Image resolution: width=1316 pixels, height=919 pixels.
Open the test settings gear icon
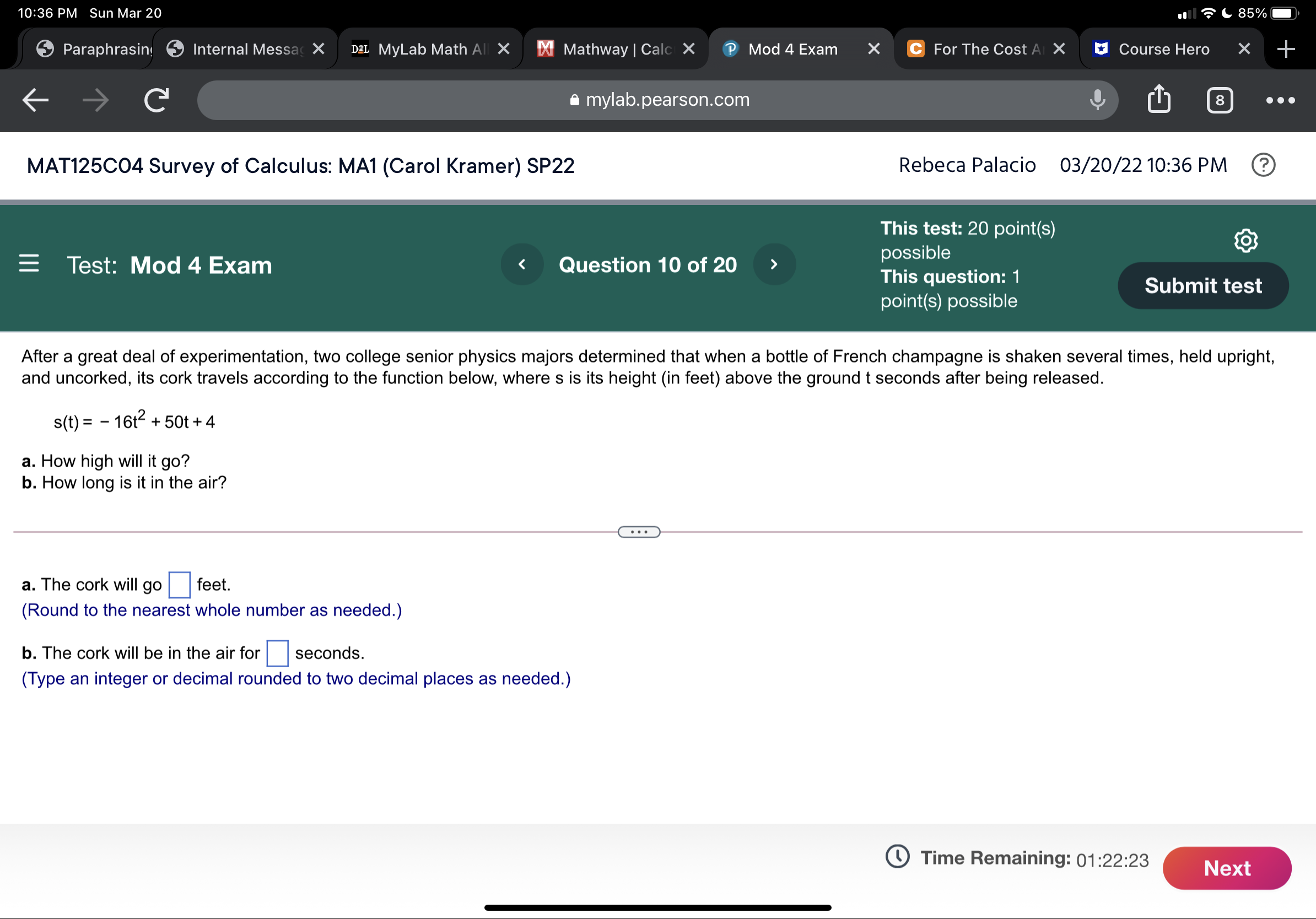pyautogui.click(x=1245, y=241)
